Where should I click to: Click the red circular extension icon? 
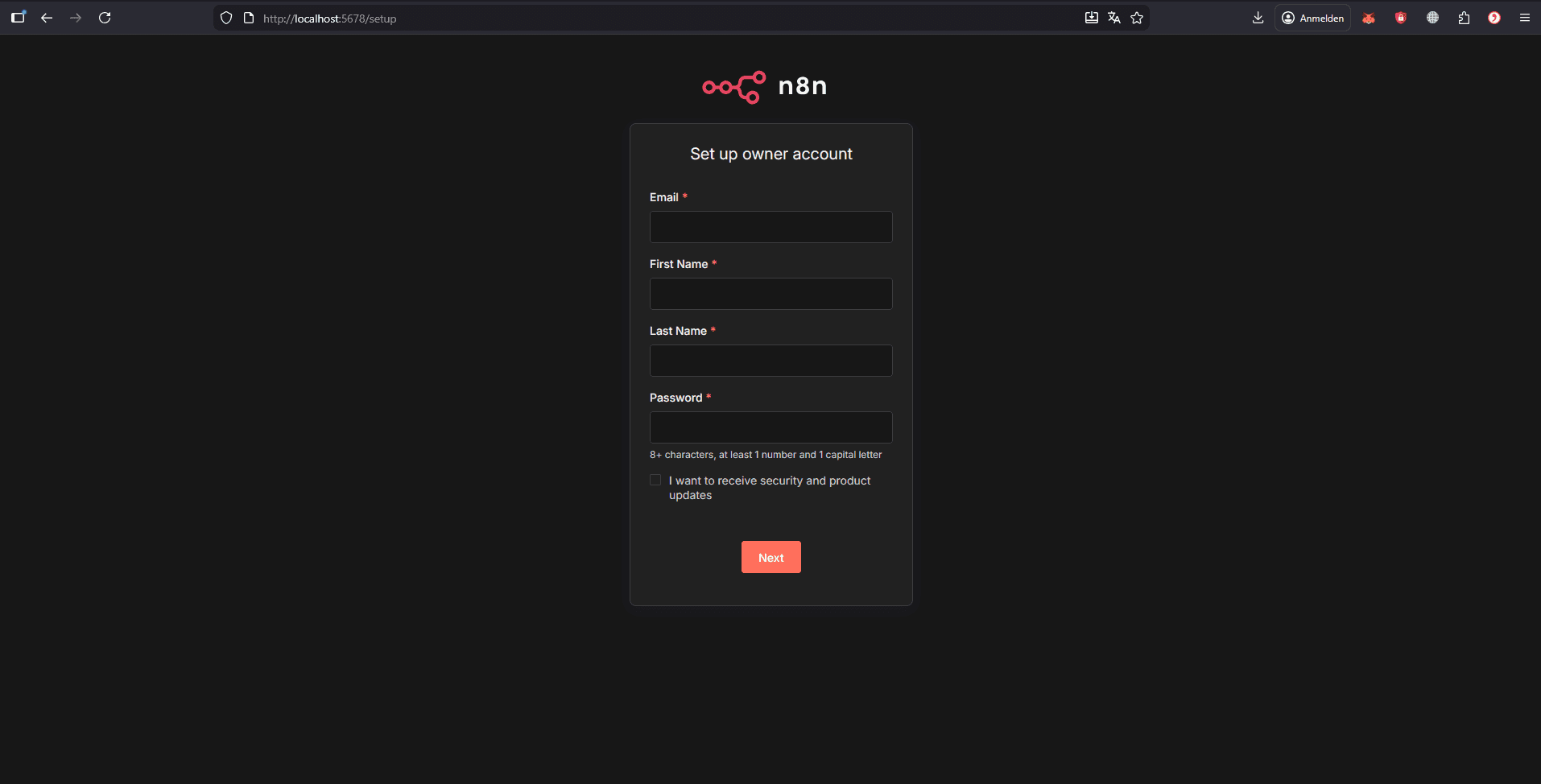click(1494, 18)
